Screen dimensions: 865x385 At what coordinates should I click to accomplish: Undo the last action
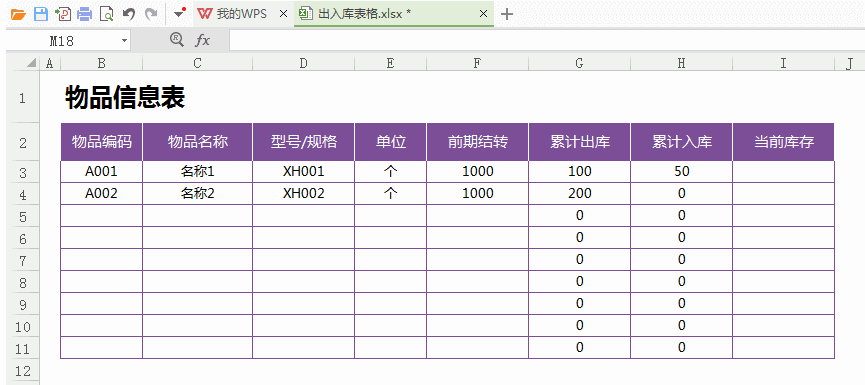(x=129, y=14)
